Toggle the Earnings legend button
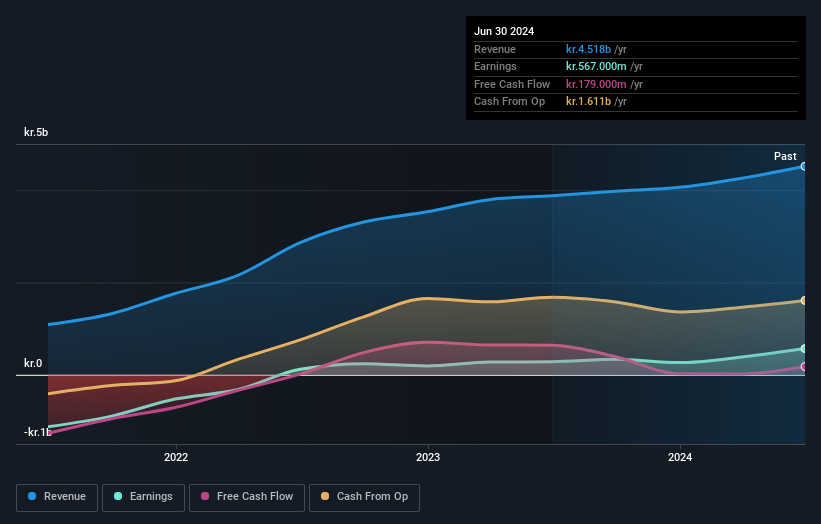The height and width of the screenshot is (524, 821). 143,497
